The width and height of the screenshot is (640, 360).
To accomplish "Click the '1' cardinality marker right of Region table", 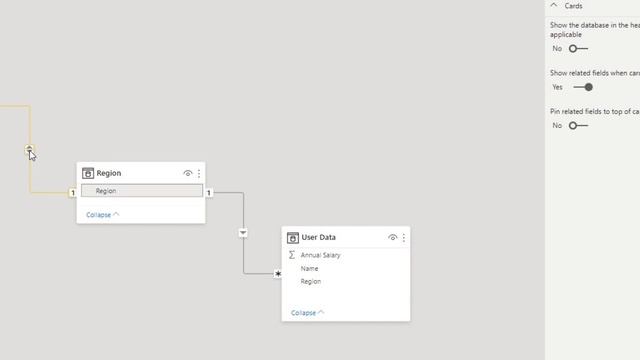I will point(209,193).
